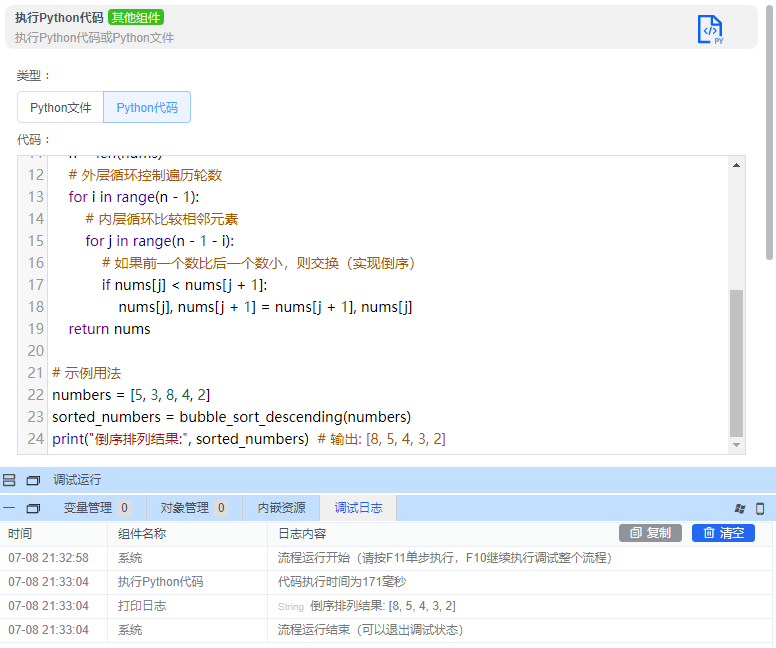Click the 组件名称 column header
Image resolution: width=776 pixels, height=648 pixels.
coord(142,534)
